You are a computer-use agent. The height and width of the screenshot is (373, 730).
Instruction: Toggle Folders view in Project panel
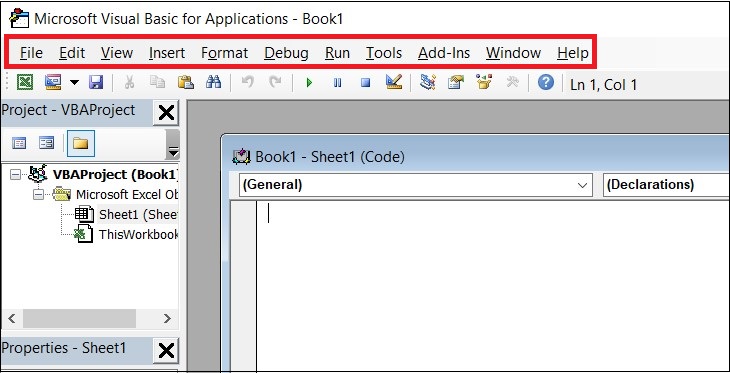[x=81, y=143]
